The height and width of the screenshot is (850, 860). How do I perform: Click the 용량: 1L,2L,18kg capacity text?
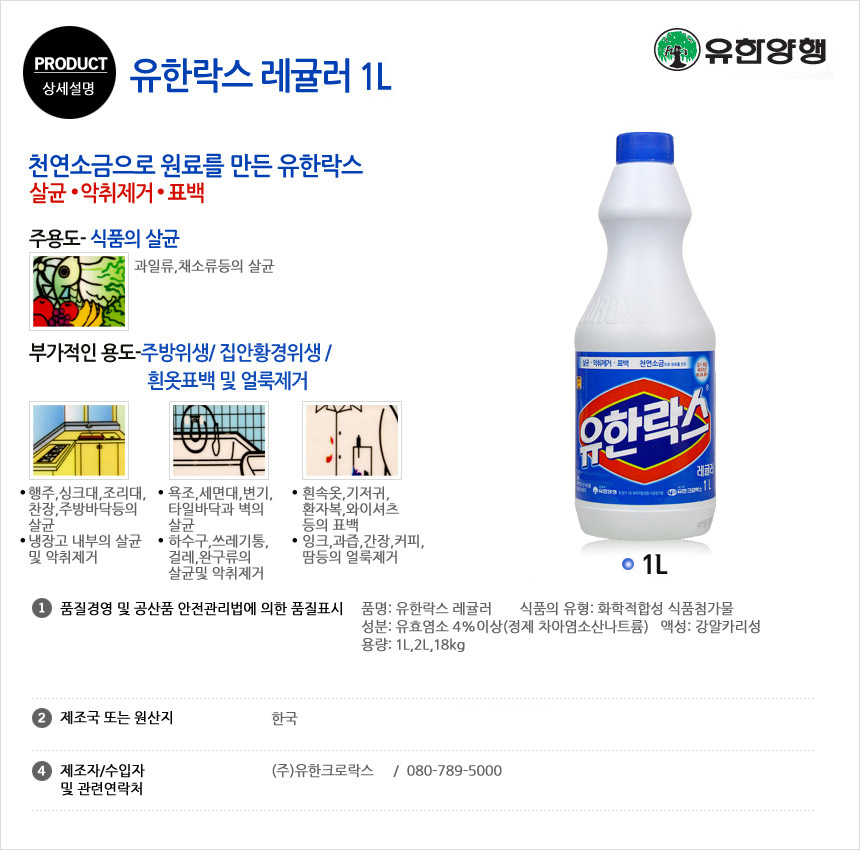[413, 644]
